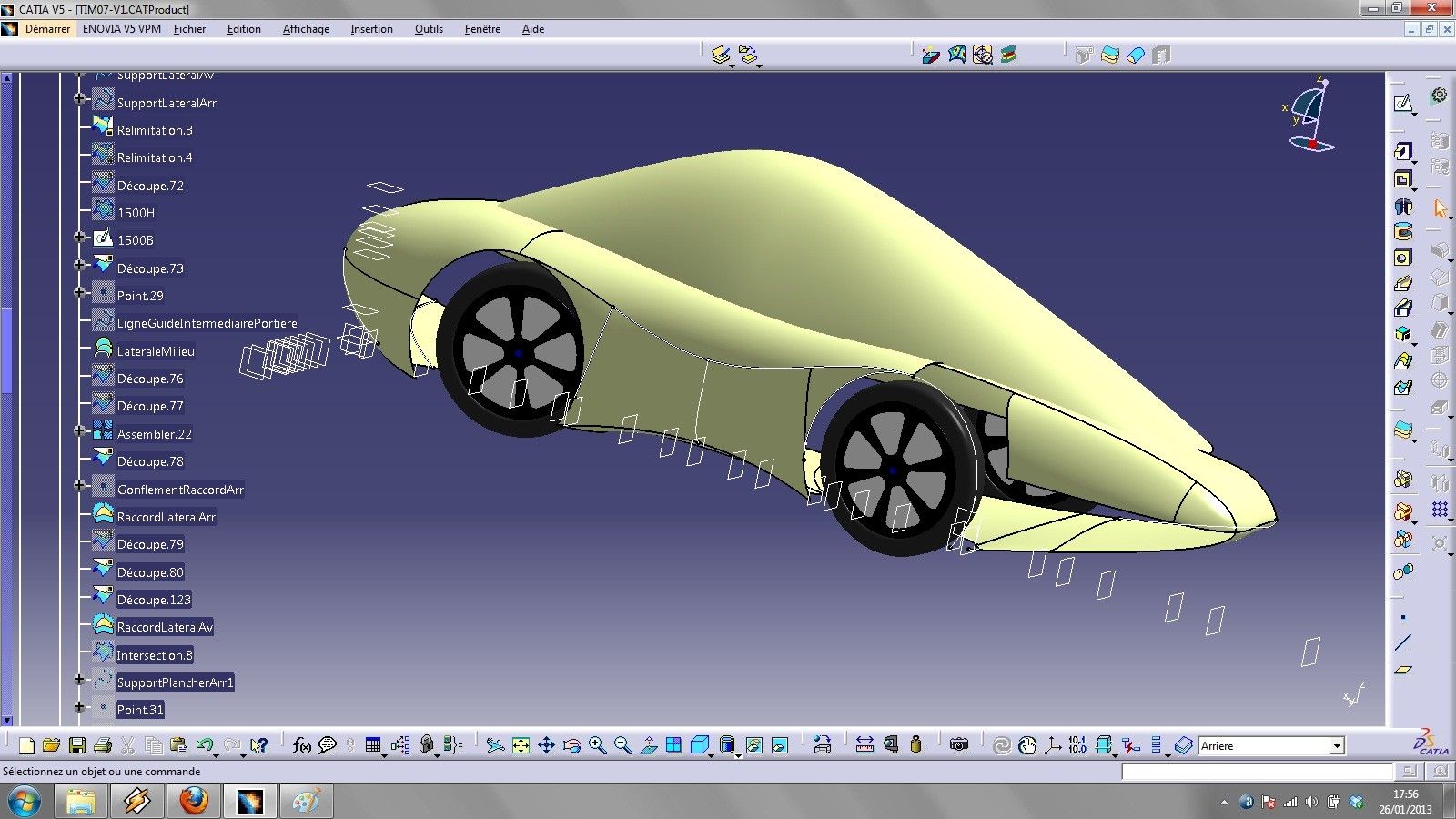Select the Pan view tool
1456x819 pixels.
[x=546, y=746]
